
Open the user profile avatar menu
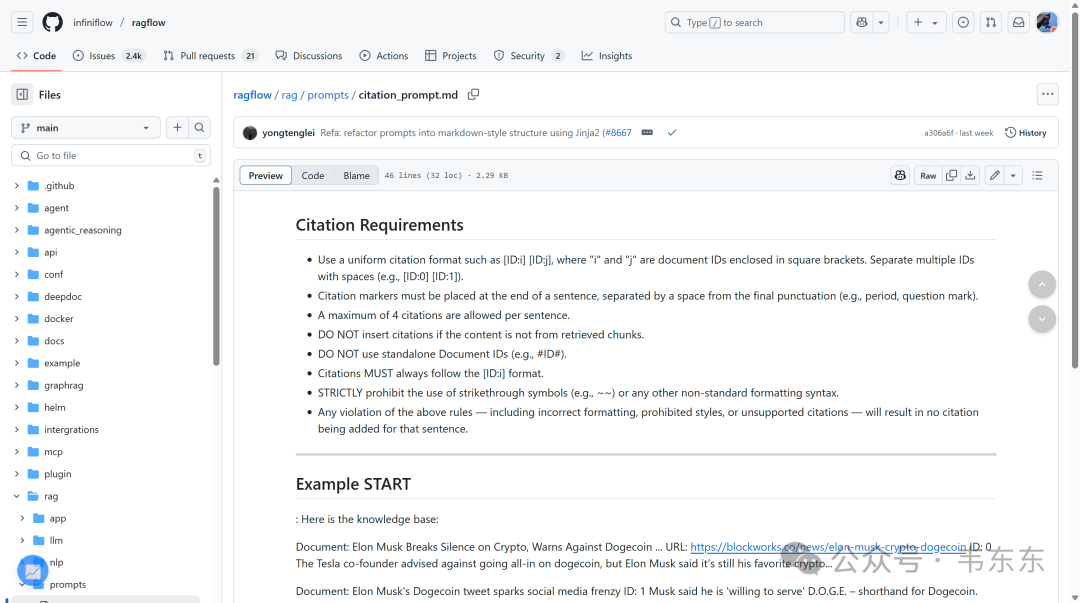(1047, 22)
